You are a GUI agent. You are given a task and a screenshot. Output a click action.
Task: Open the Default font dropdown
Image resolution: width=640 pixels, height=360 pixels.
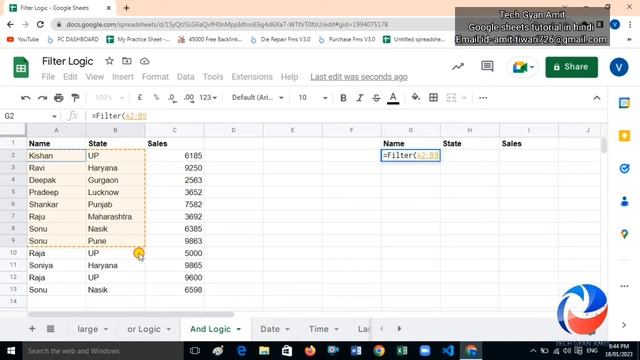258,98
